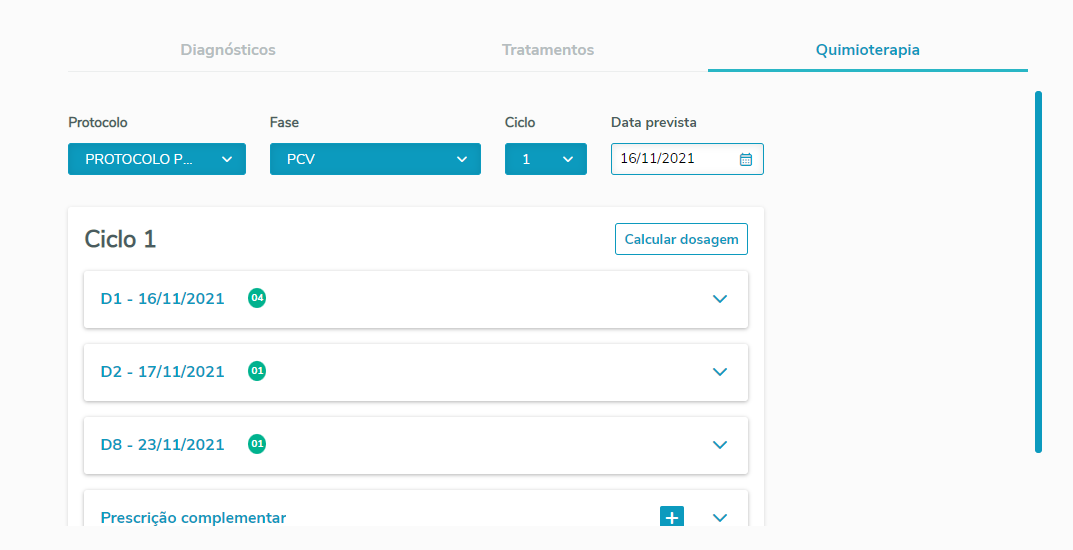Click the plus icon in Prescrição complementar
1073x550 pixels.
point(672,517)
